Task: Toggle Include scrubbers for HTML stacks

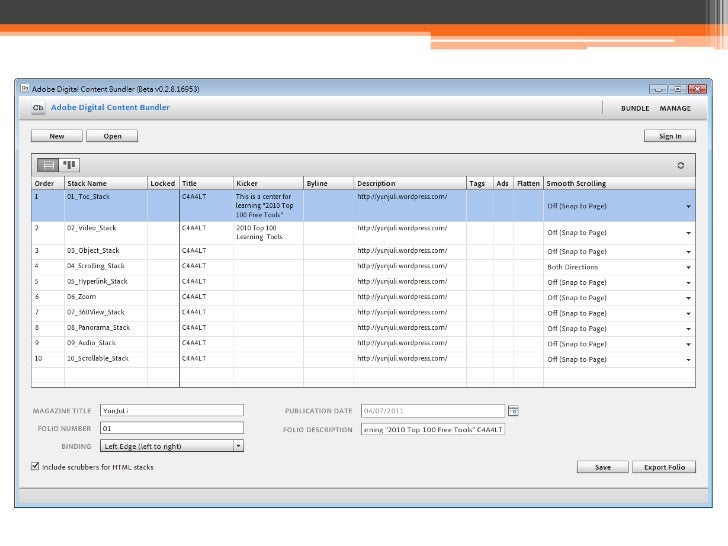Action: 35,466
